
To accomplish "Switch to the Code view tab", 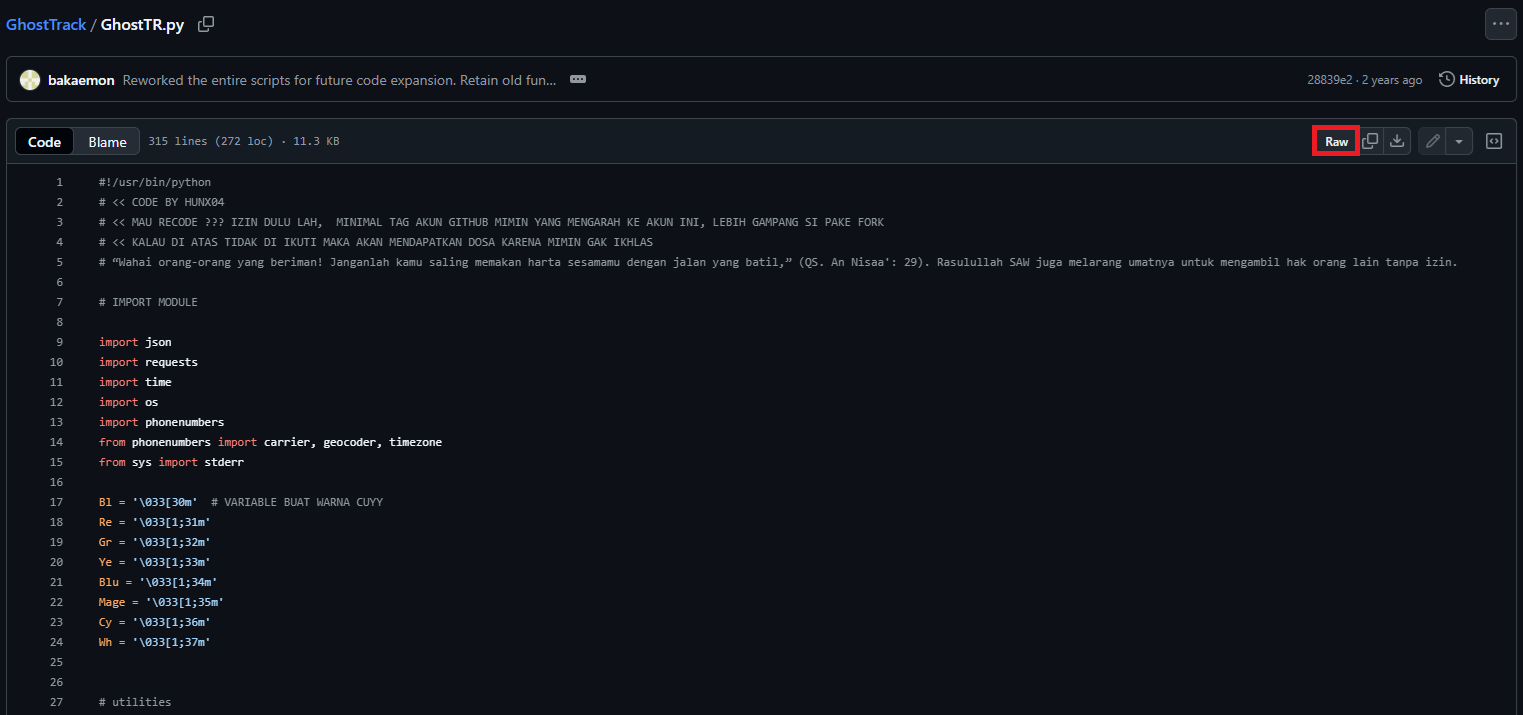I will pos(45,142).
